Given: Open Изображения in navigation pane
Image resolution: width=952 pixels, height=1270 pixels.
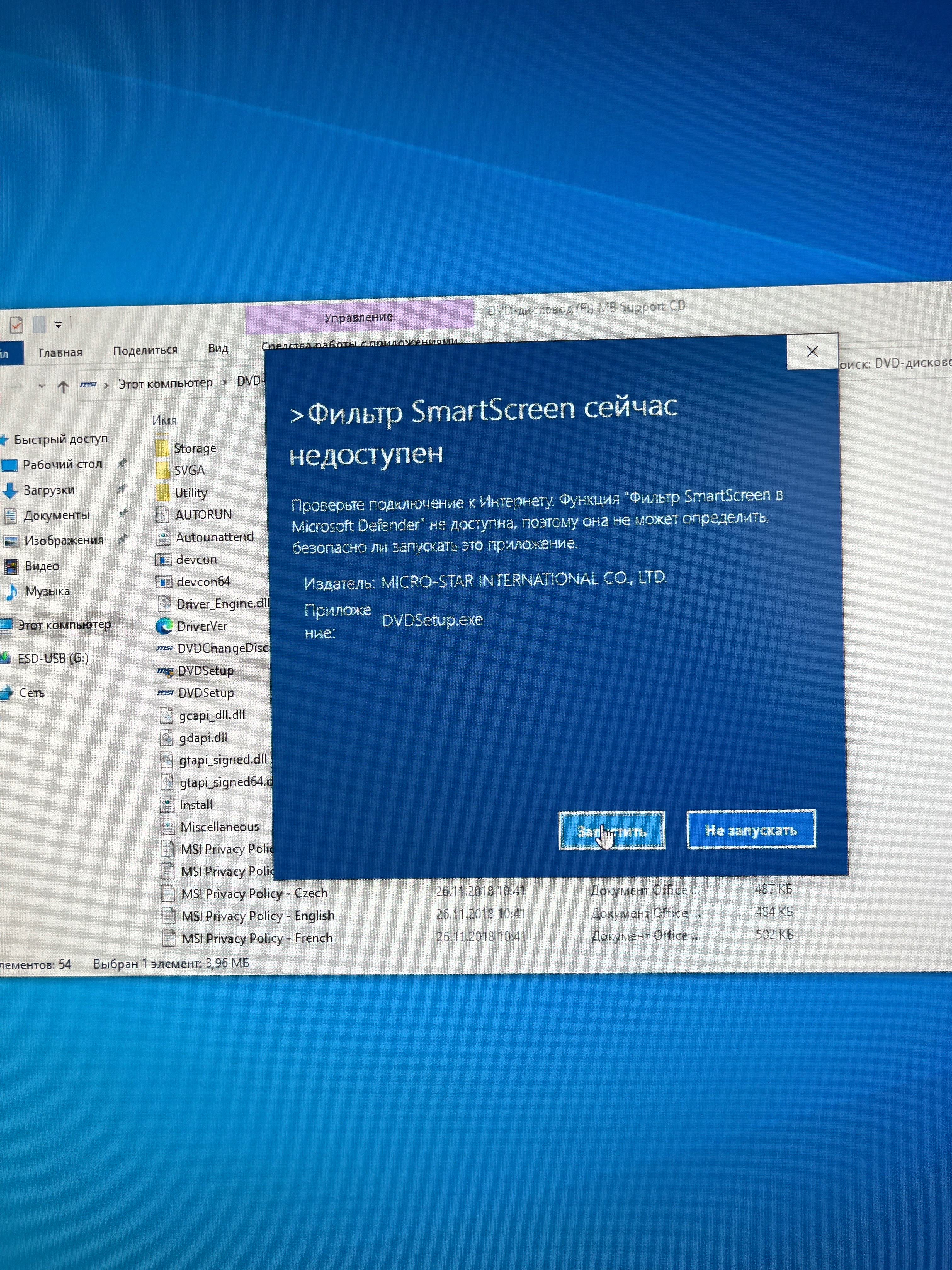Looking at the screenshot, I should pos(64,540).
